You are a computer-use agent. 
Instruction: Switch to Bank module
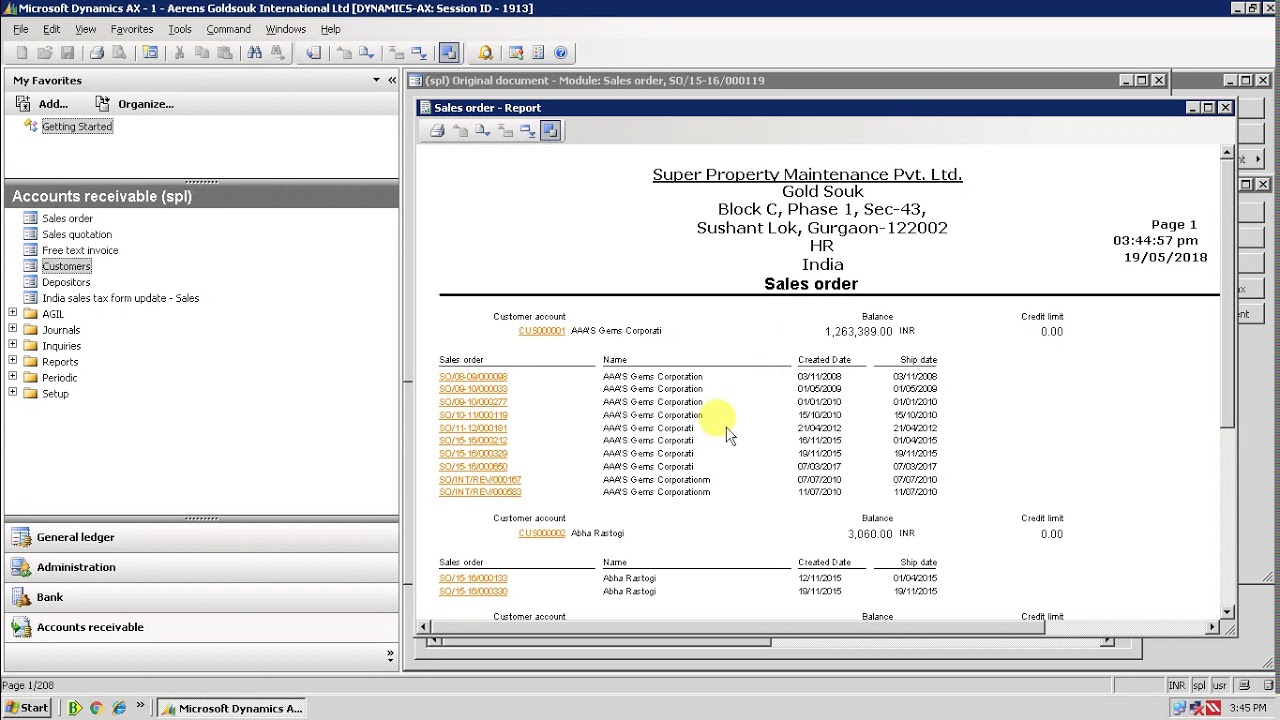click(x=200, y=597)
